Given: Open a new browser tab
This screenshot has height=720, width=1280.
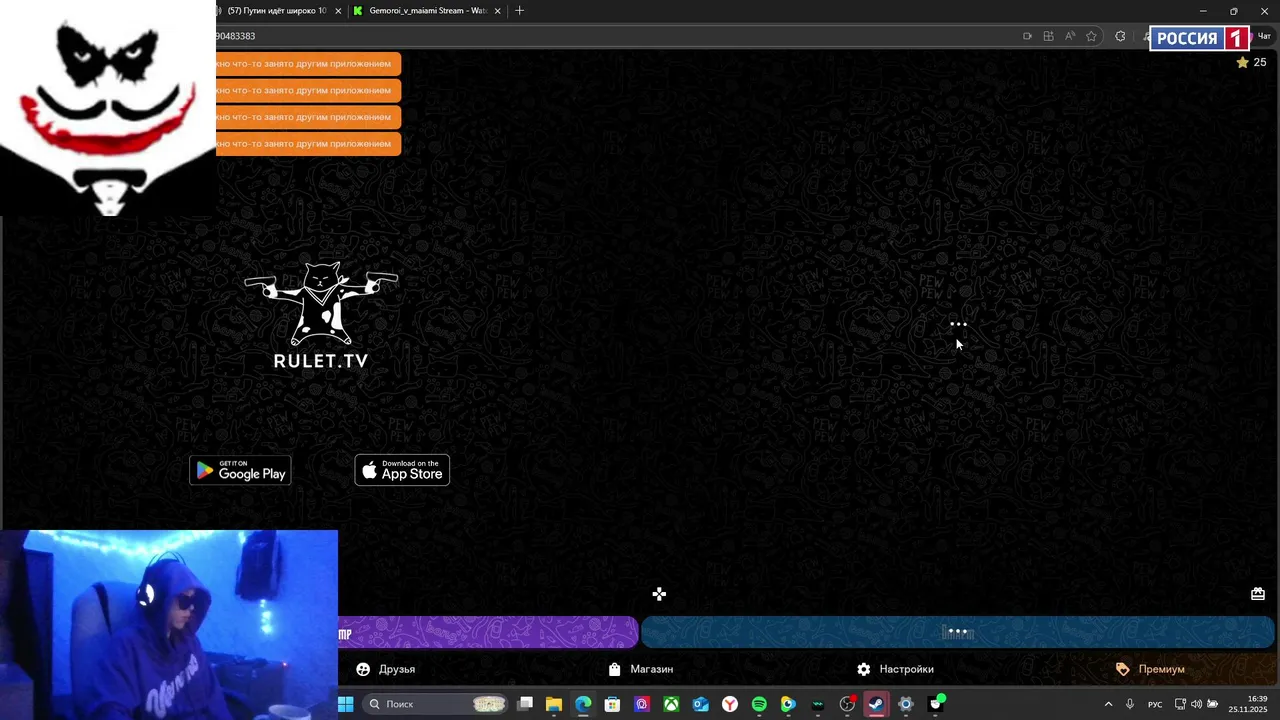Looking at the screenshot, I should pos(519,11).
